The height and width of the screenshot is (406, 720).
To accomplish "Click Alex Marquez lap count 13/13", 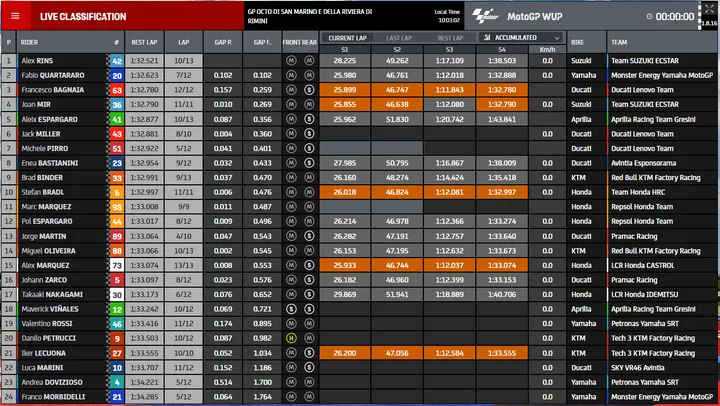I will [x=184, y=265].
